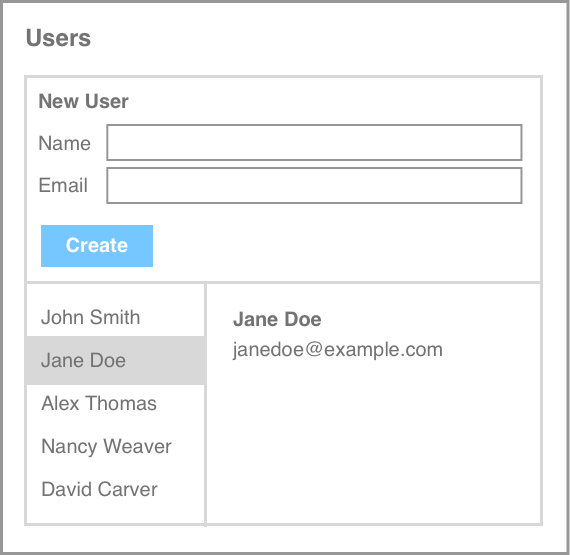Click empty form space right of Create button

[345, 246]
